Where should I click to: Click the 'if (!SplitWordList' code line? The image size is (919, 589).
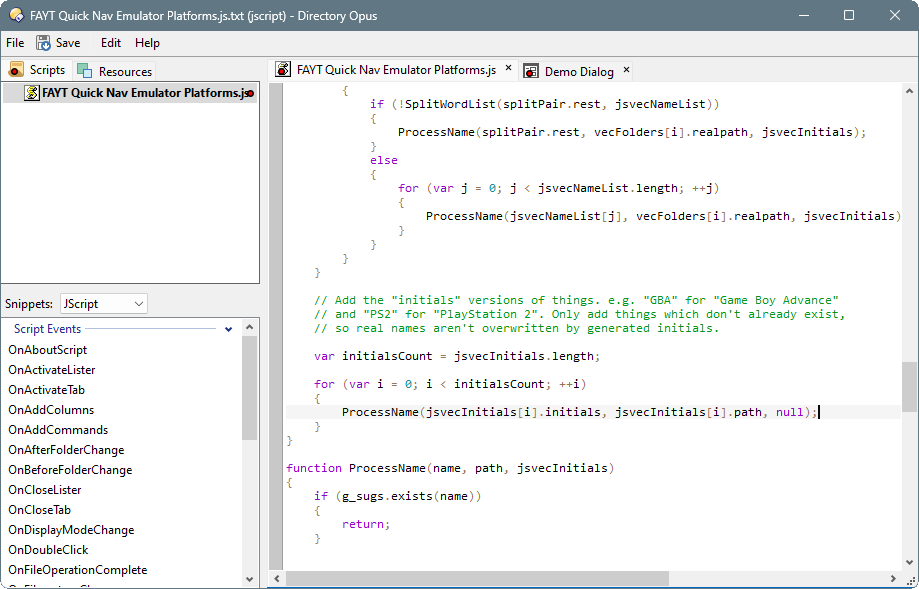point(544,104)
